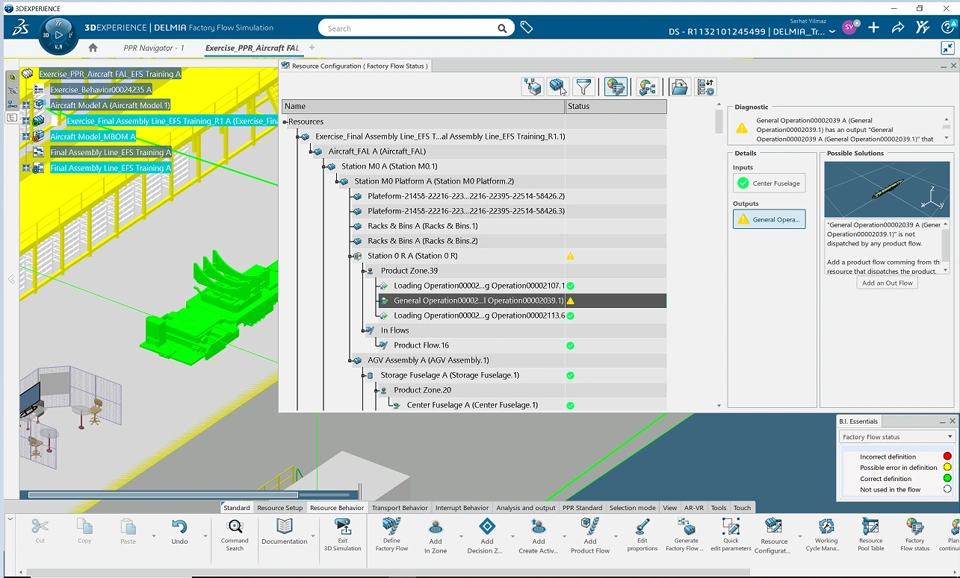The height and width of the screenshot is (578, 960).
Task: Click Edit proportions tool
Action: click(x=642, y=535)
